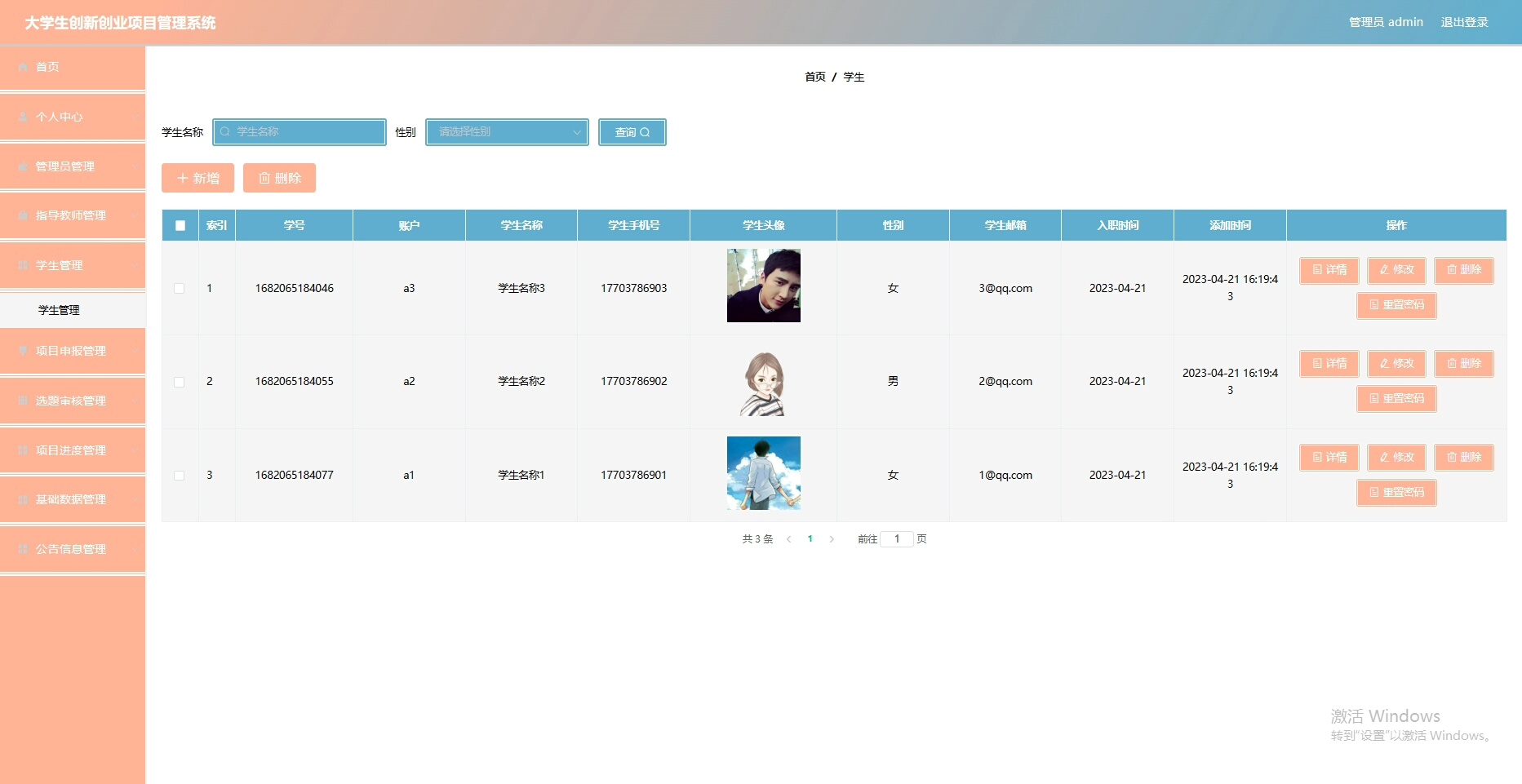The height and width of the screenshot is (784, 1522).
Task: Collapse the 学生管理 parent menu chevron
Action: 134,265
